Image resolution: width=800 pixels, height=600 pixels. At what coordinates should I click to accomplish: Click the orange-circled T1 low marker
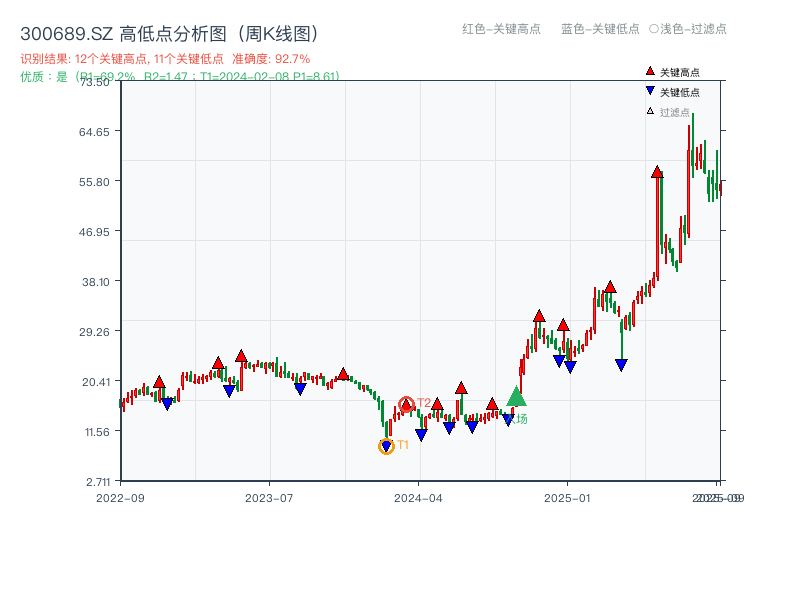pos(386,446)
